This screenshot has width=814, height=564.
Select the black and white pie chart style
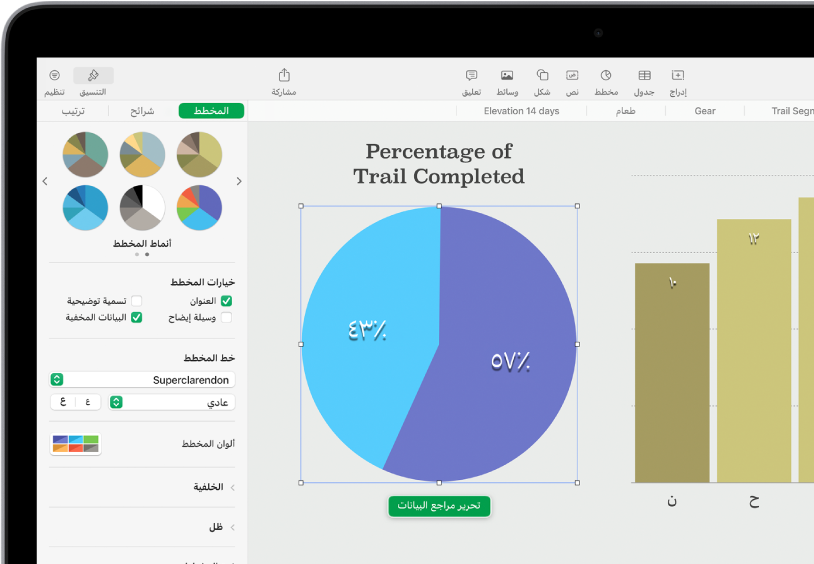tap(142, 207)
